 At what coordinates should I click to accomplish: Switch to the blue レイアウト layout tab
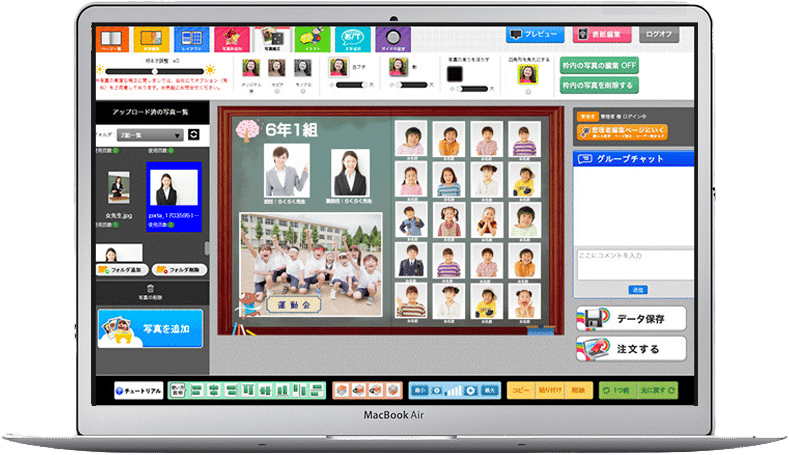pos(191,39)
